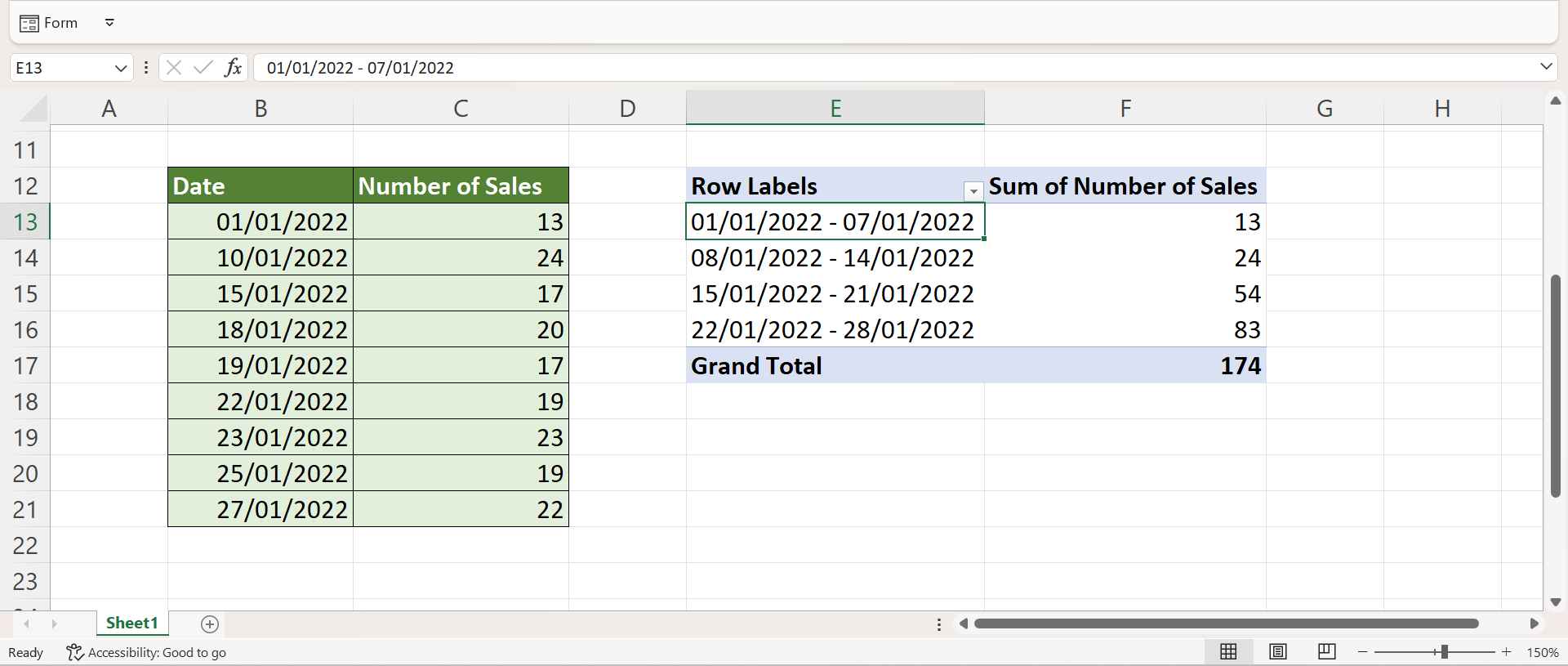This screenshot has height=666, width=1568.
Task: Expand the formula bar with chevron
Action: point(1546,67)
